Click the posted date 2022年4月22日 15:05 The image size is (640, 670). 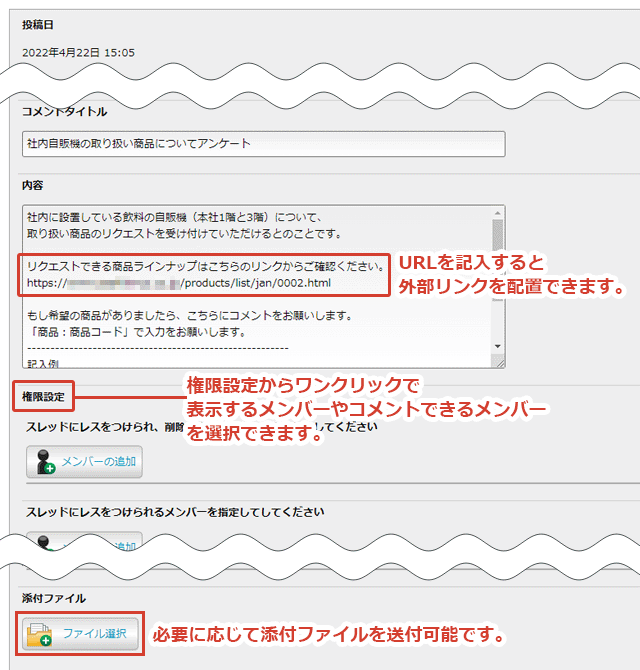79,52
